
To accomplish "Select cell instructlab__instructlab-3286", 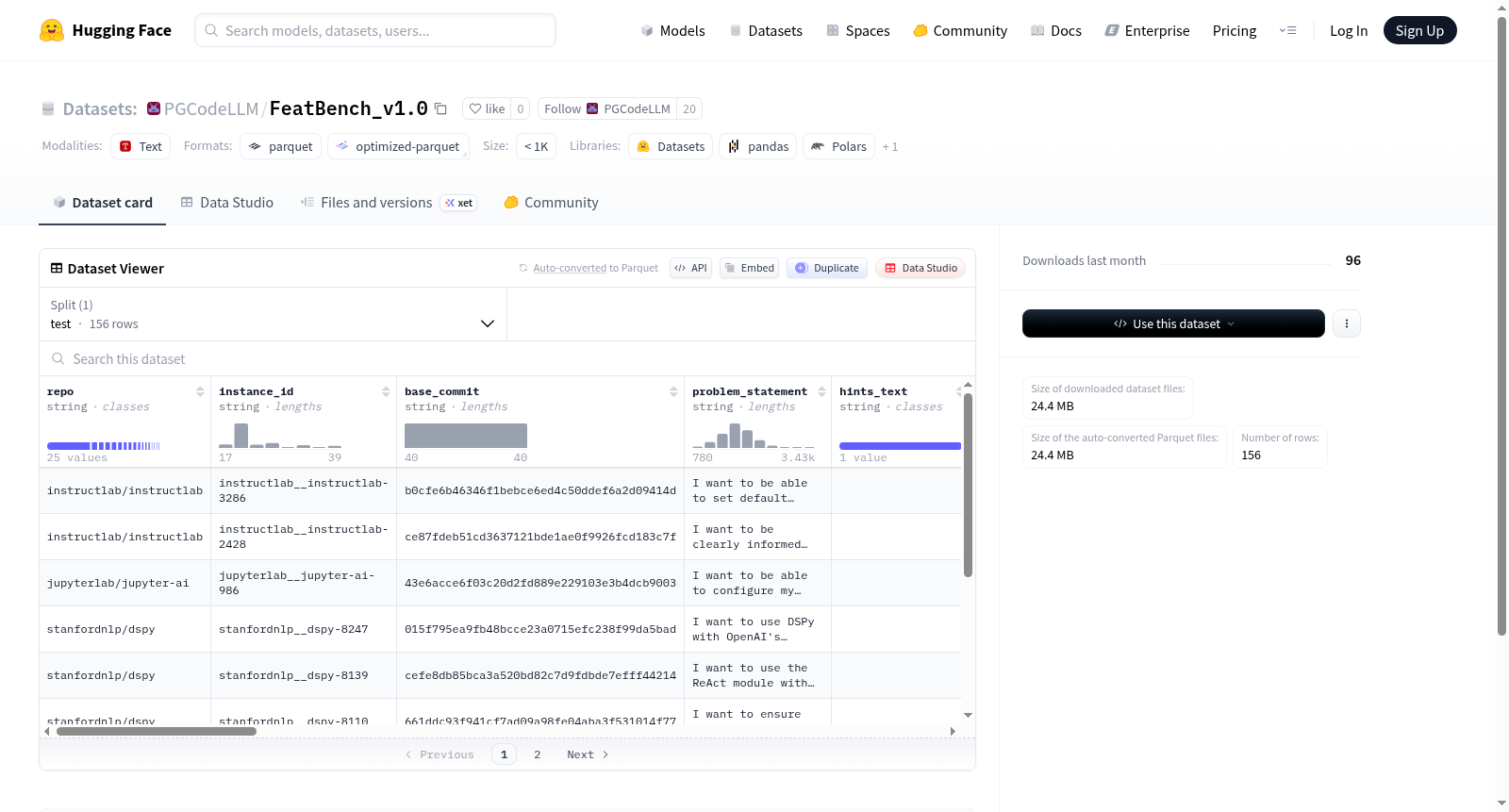I will coord(304,490).
